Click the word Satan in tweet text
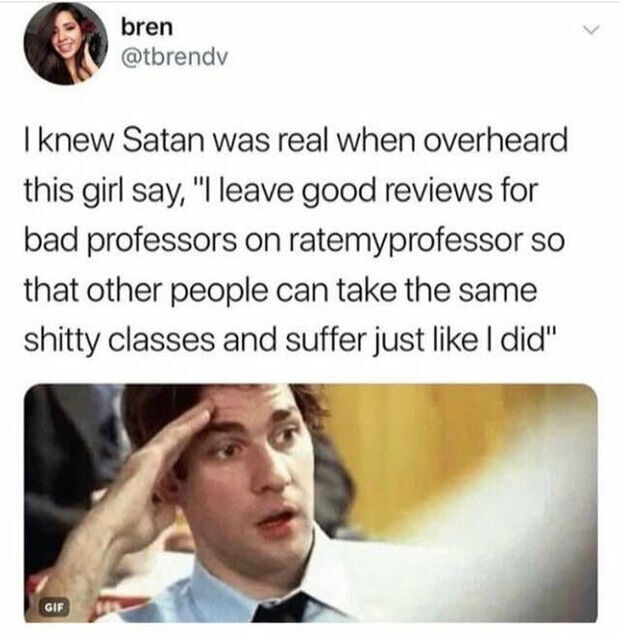 click(x=163, y=142)
